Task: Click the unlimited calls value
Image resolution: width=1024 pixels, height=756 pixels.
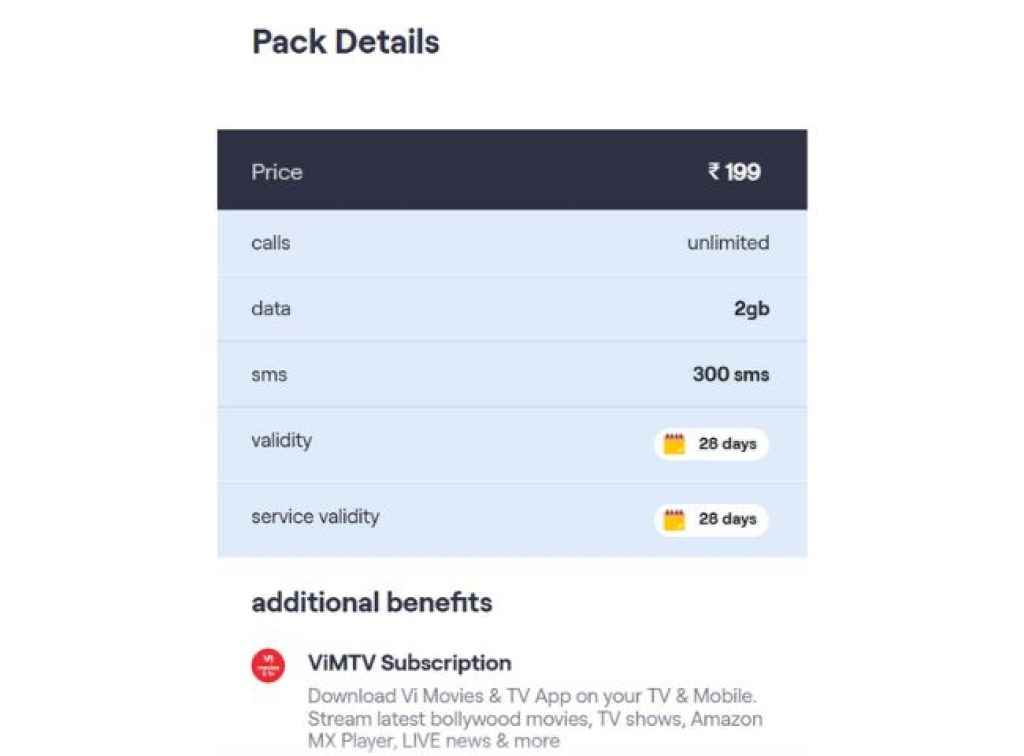Action: coord(728,243)
